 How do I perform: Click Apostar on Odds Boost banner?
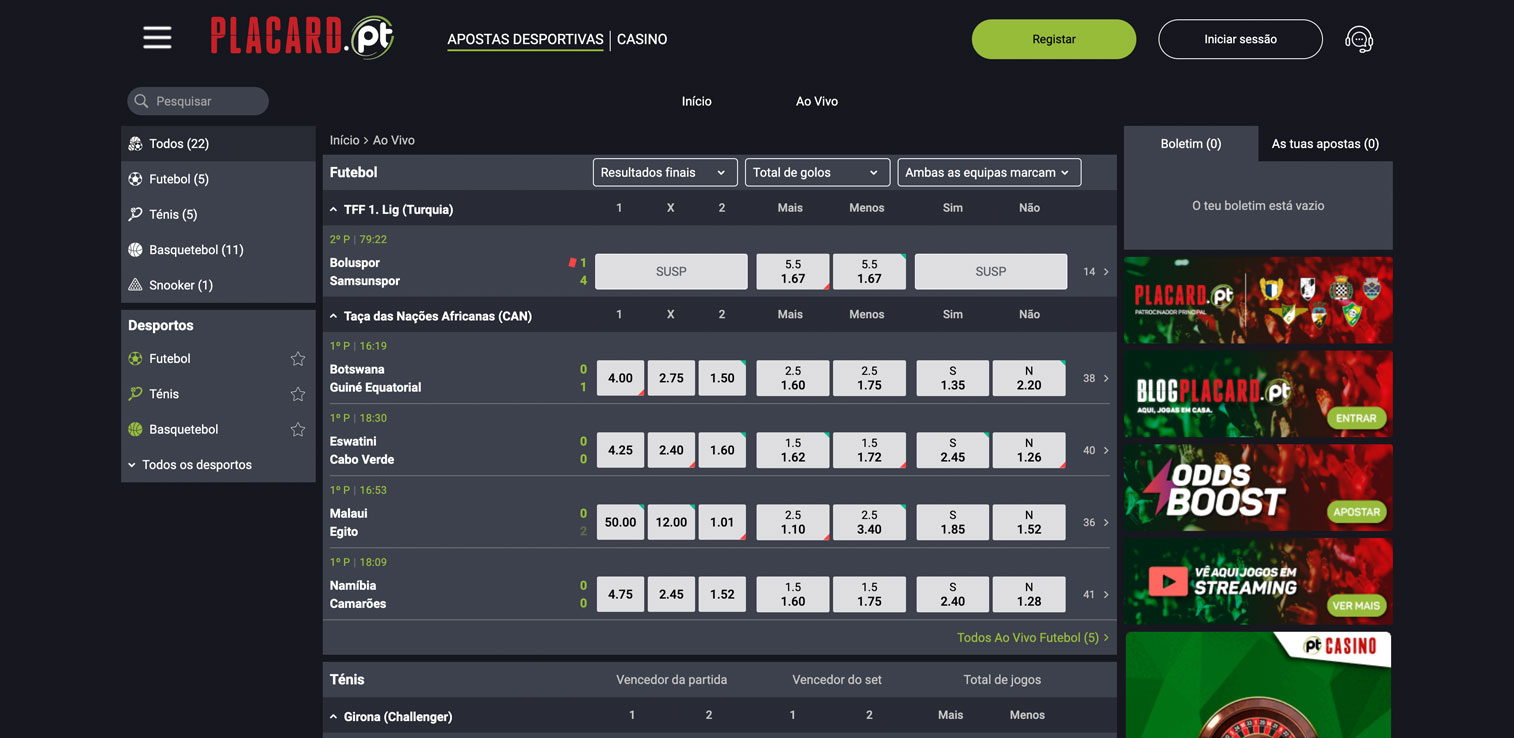point(1356,512)
